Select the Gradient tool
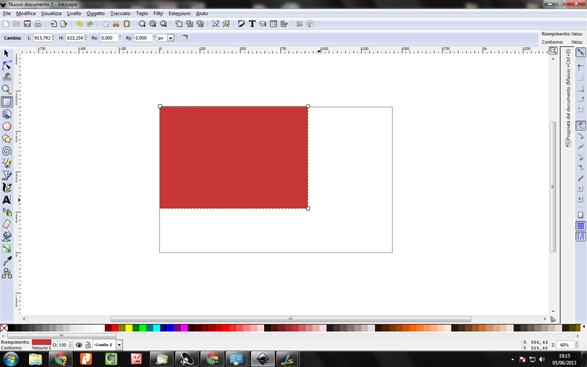This screenshot has width=587, height=367. 6,249
